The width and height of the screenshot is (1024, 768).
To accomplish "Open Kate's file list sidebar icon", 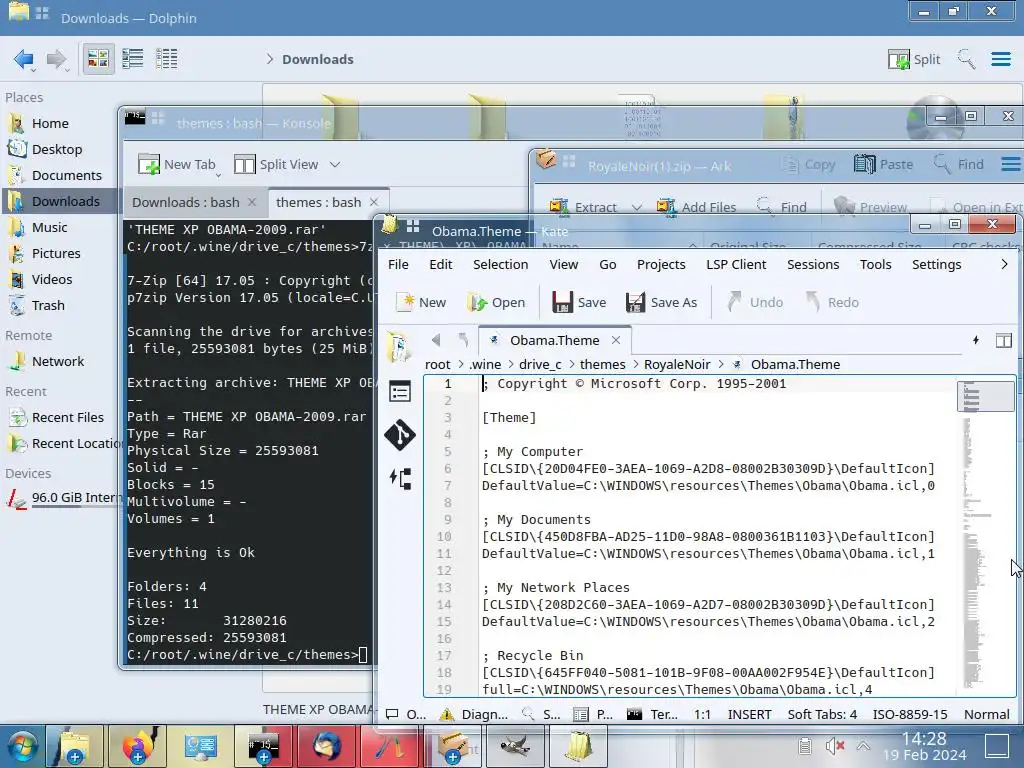I will tap(400, 392).
